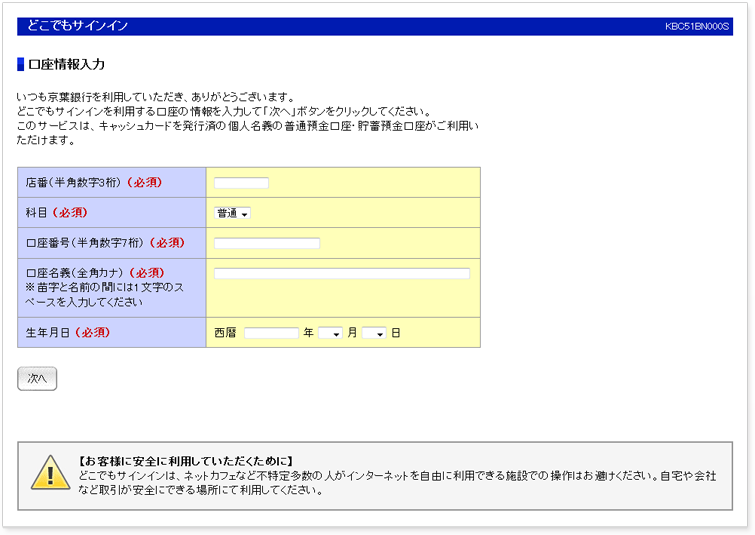Screen dimensions: 755x535
Task: Expand the birth month dropdown before 月
Action: [330, 333]
